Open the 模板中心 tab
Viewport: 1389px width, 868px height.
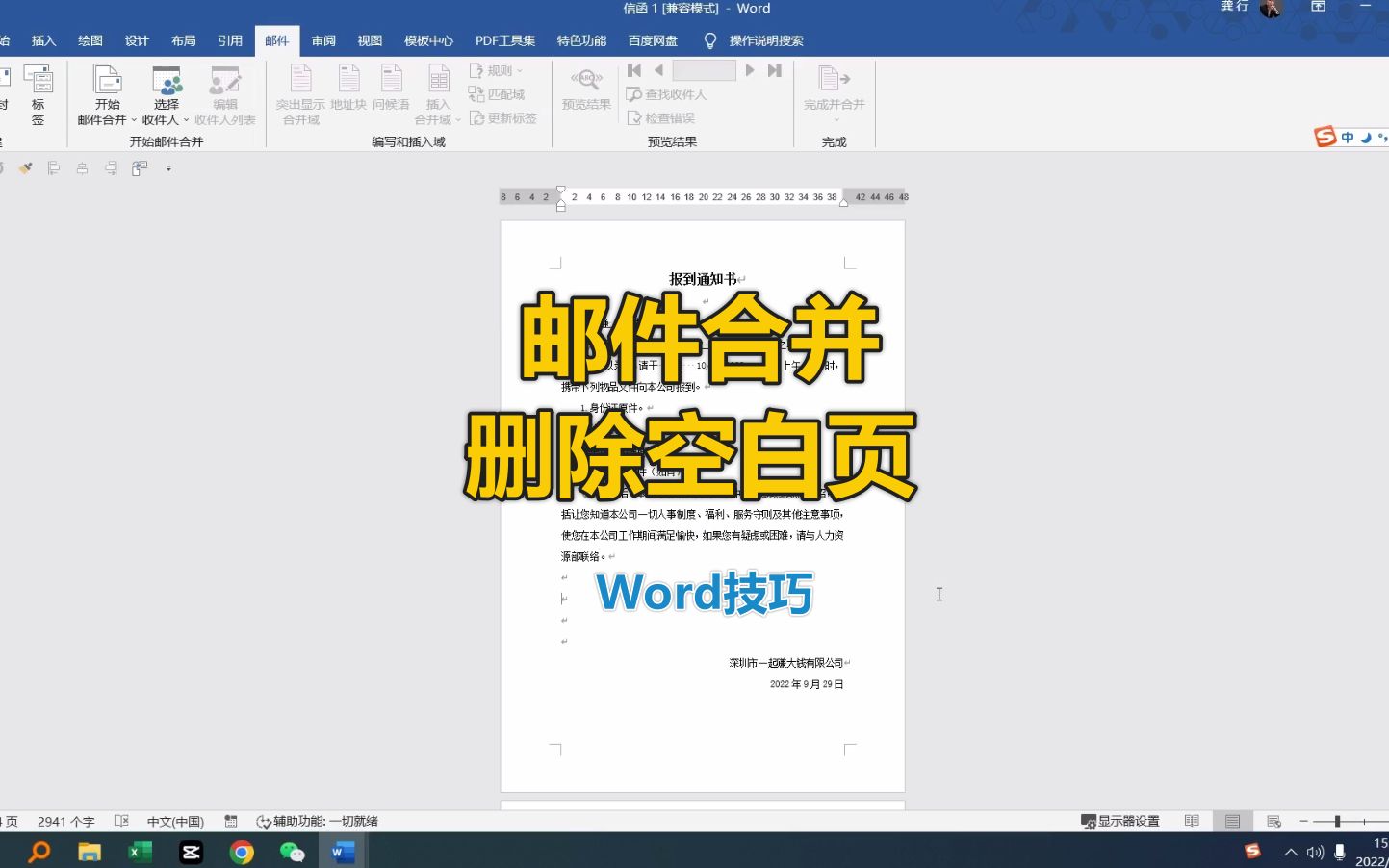tap(428, 40)
